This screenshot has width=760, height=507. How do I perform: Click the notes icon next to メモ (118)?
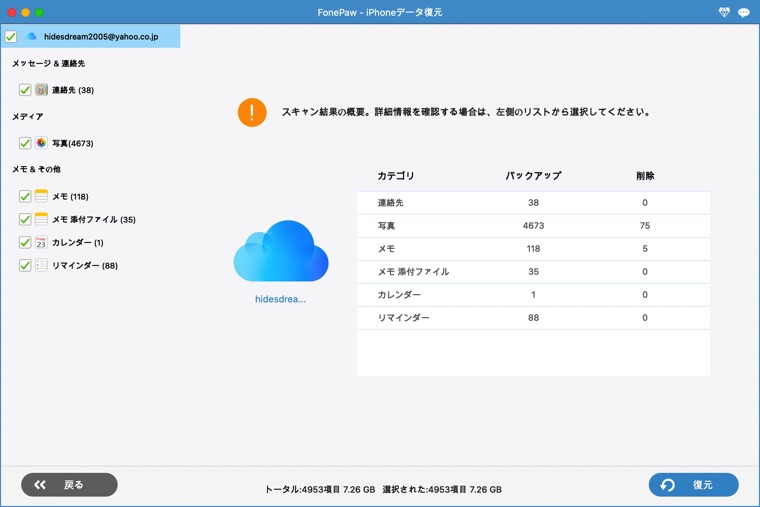point(41,196)
